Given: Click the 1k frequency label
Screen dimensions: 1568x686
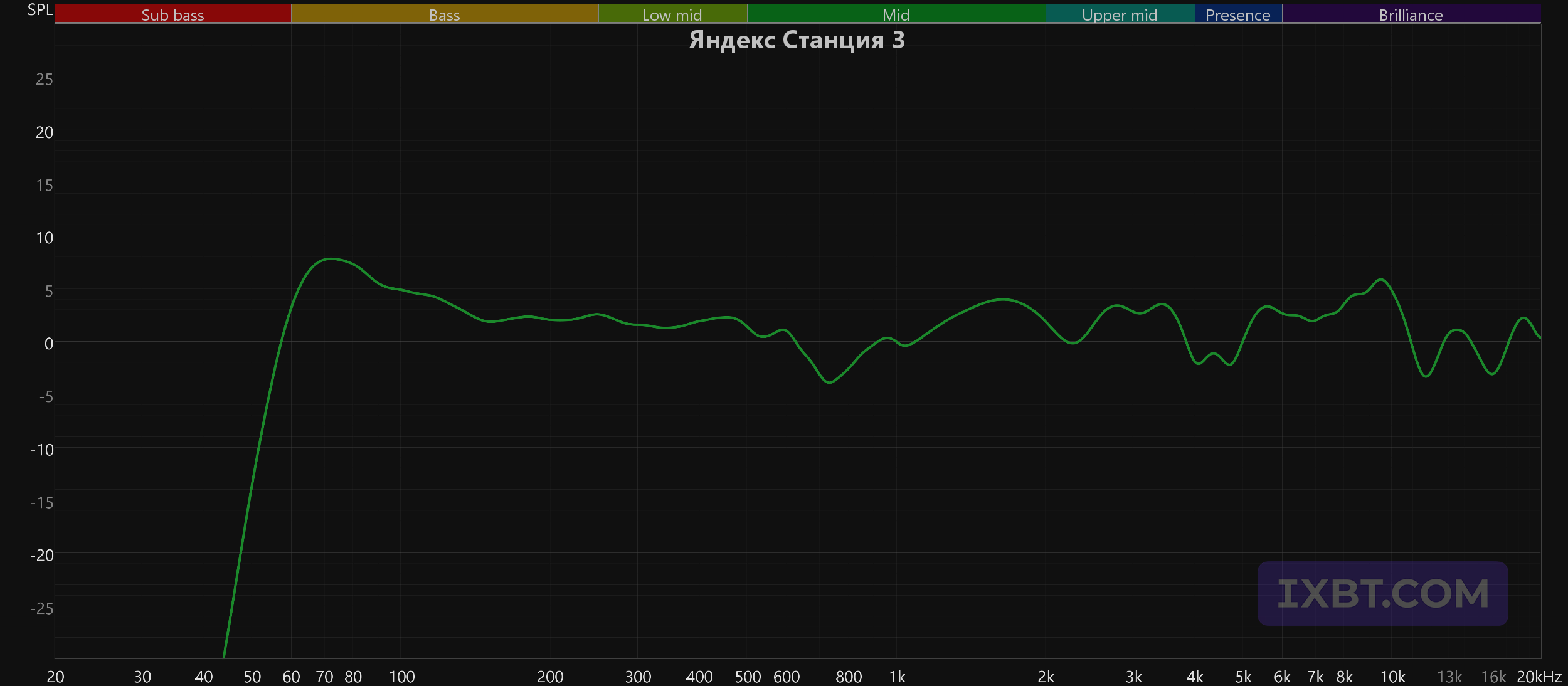Looking at the screenshot, I should tap(898, 677).
